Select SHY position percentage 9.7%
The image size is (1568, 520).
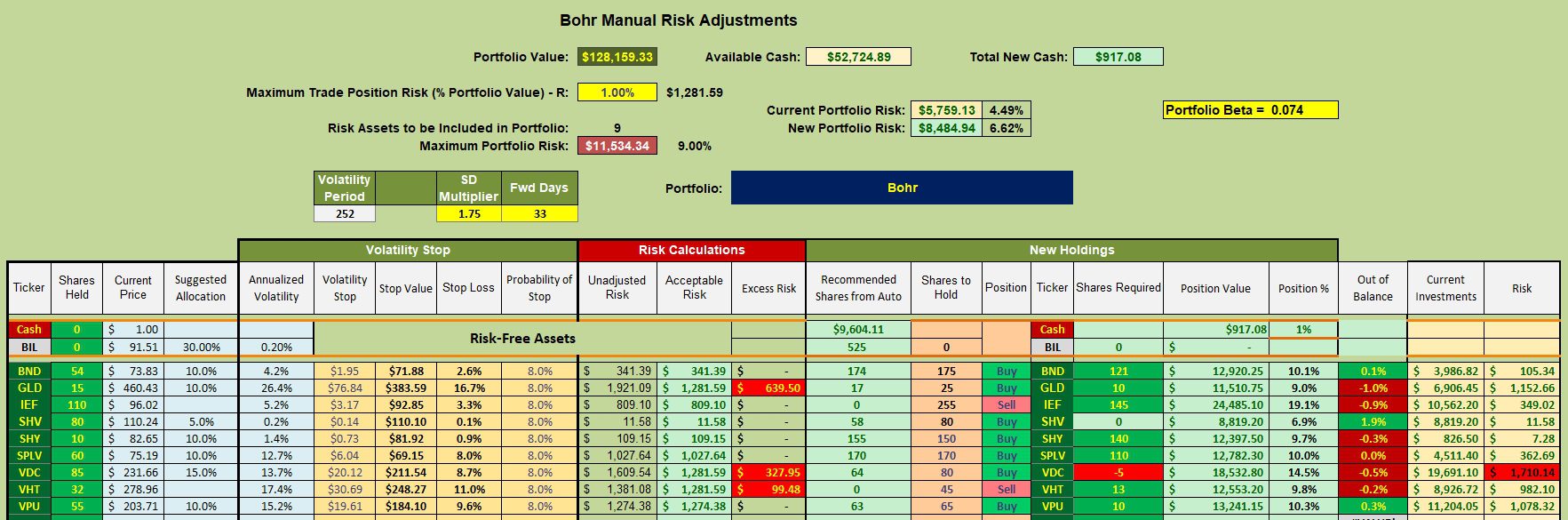(1303, 438)
